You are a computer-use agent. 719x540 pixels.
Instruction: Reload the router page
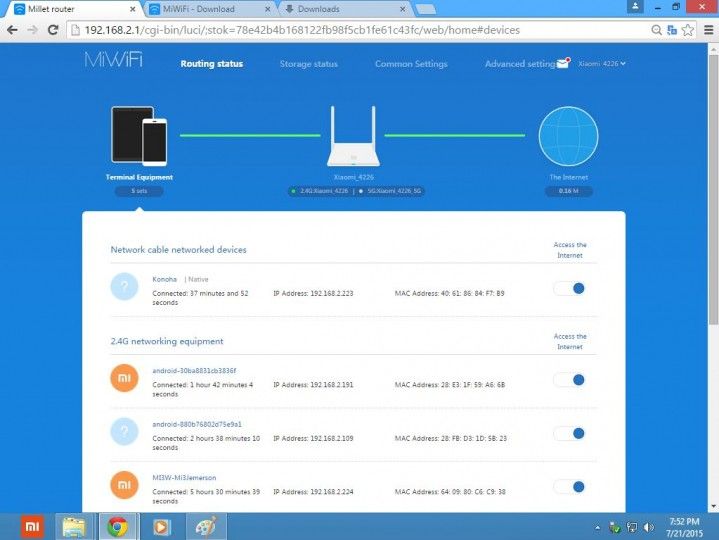tap(53, 30)
